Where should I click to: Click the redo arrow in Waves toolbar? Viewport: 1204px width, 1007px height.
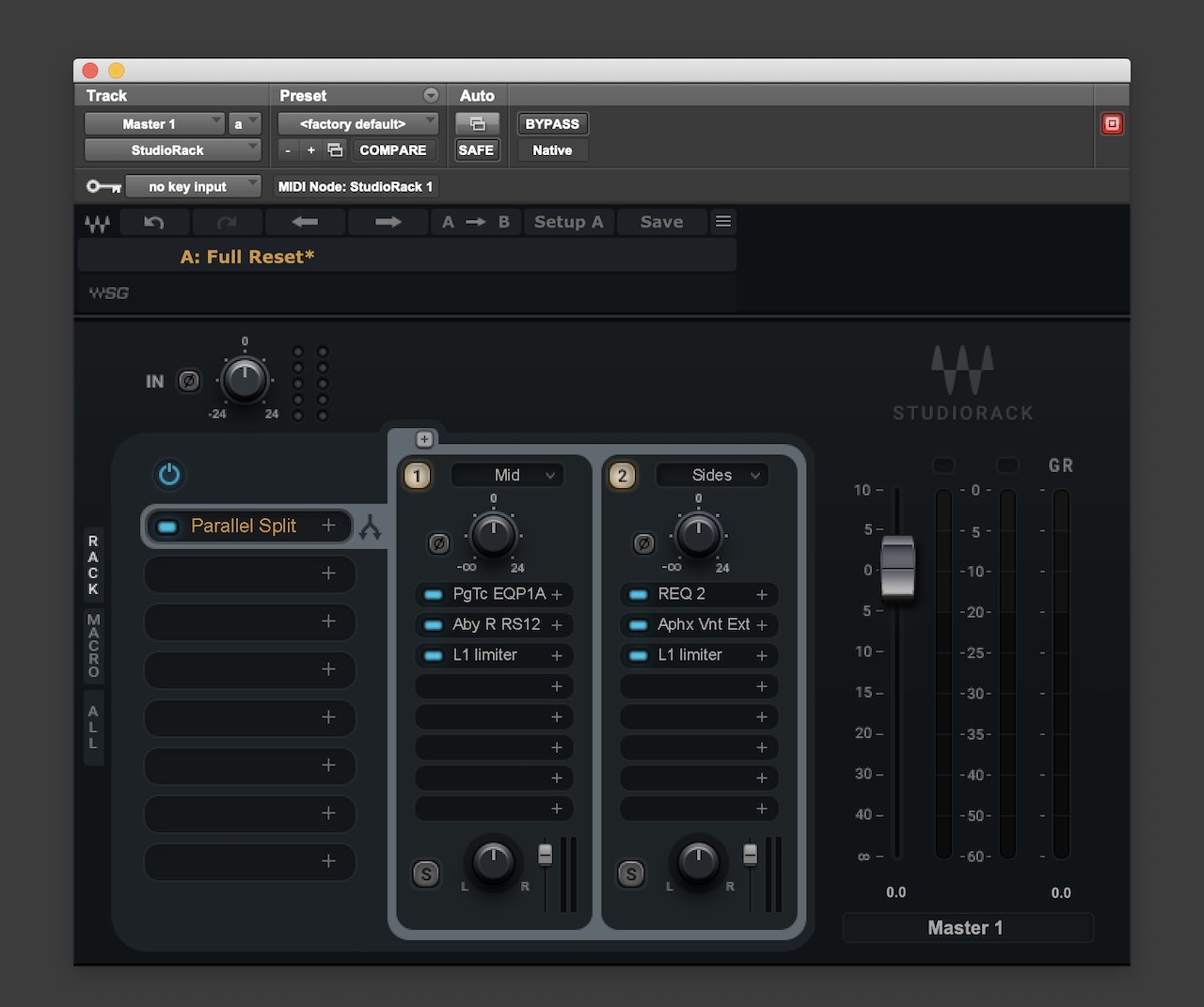click(227, 222)
